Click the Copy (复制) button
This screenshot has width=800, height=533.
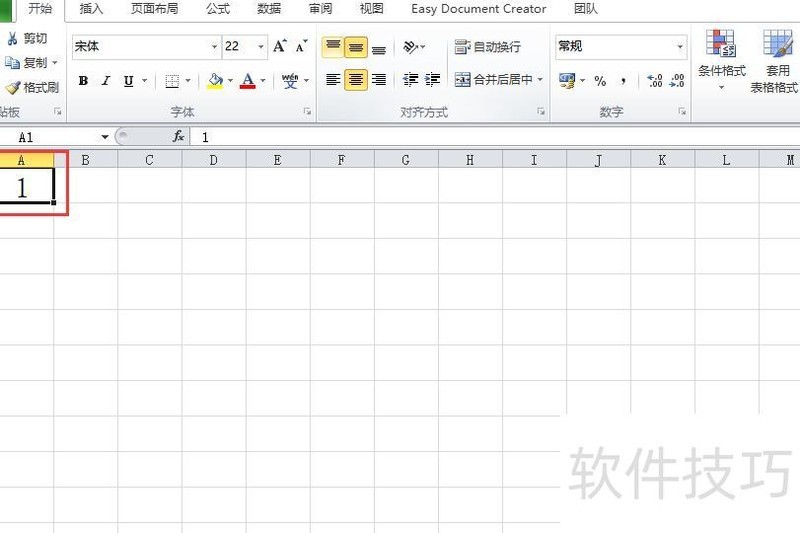click(x=26, y=63)
